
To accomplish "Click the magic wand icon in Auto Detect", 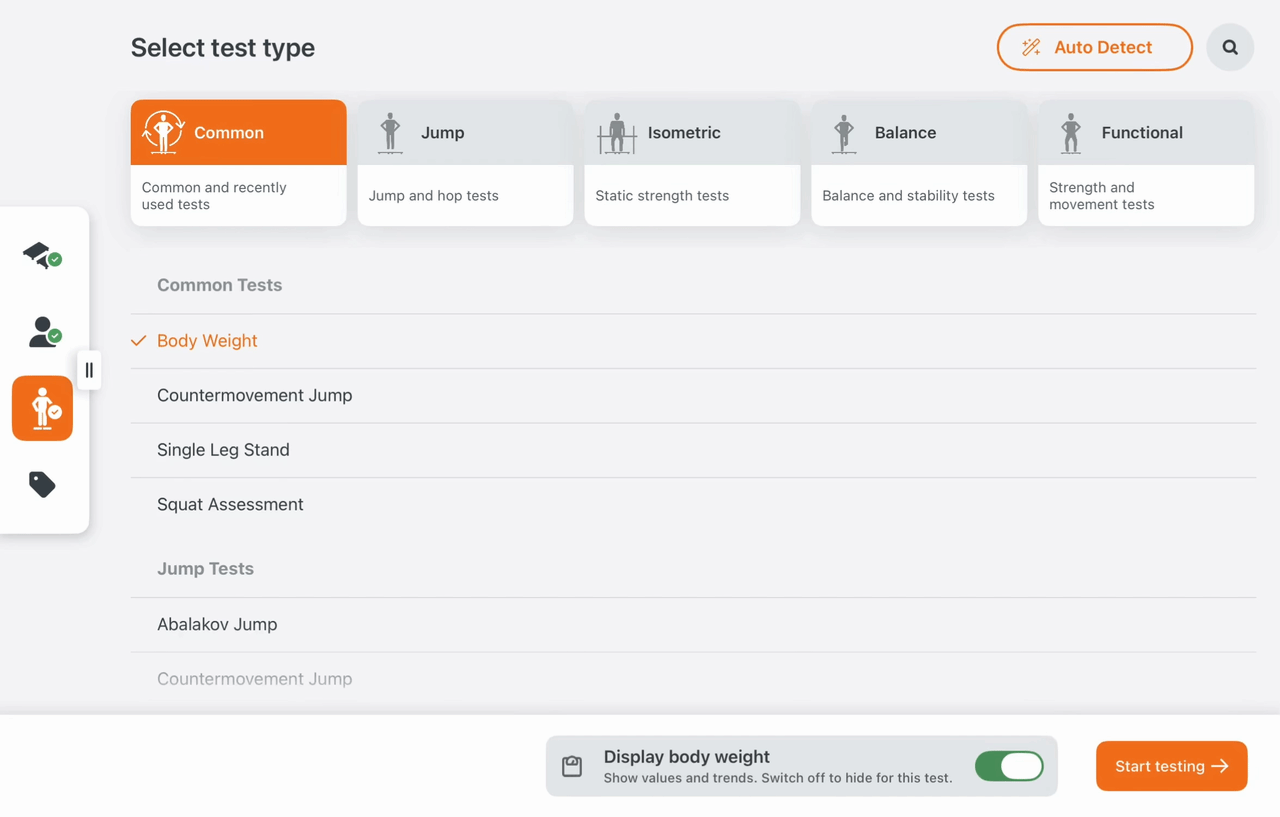I will coord(1031,47).
